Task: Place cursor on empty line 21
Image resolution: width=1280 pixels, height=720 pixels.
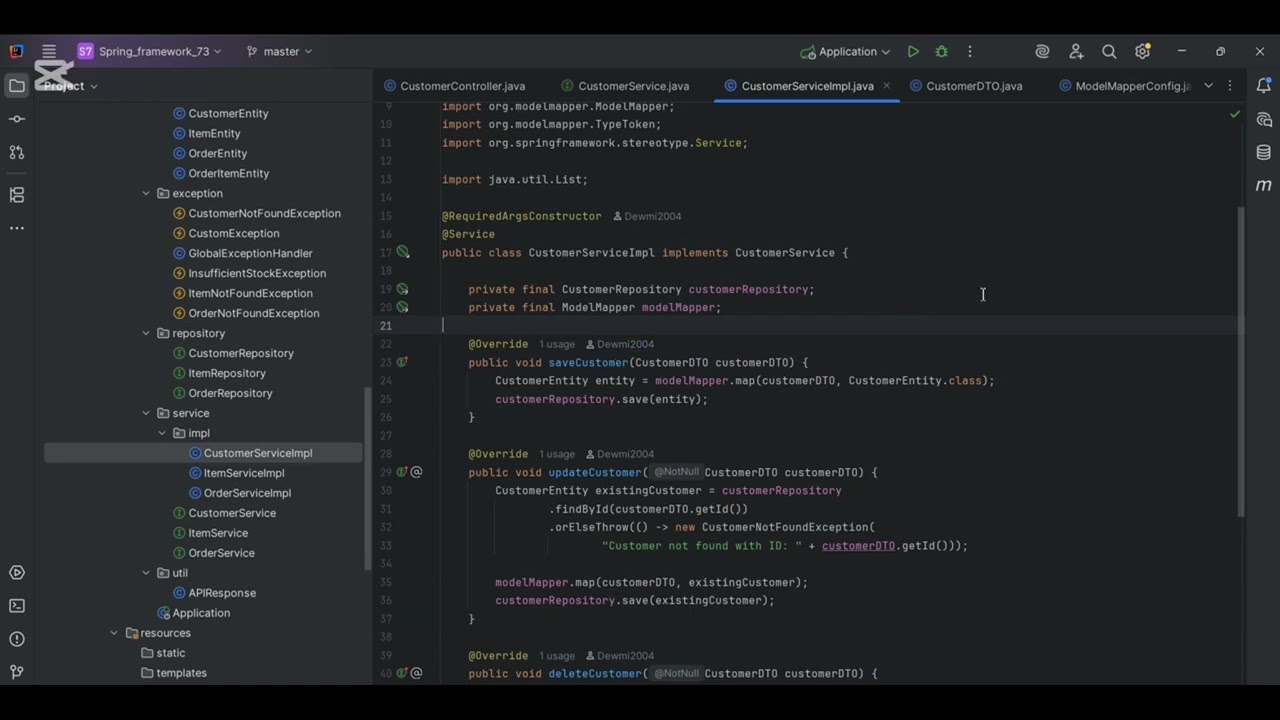Action: (810, 326)
